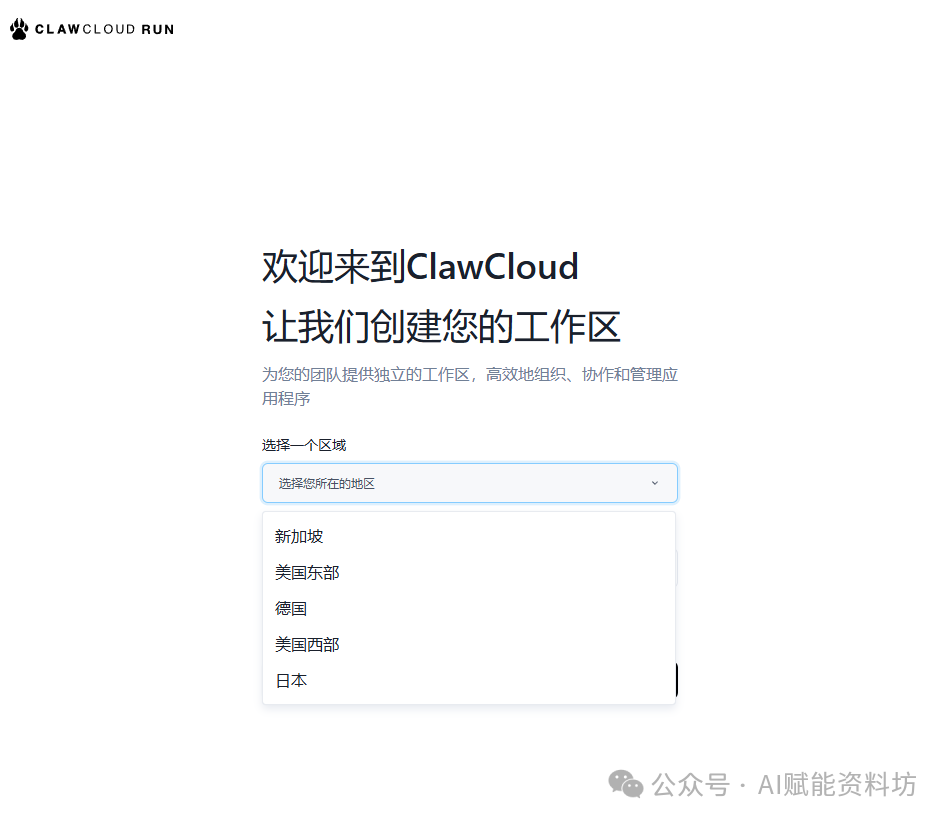Select the 美国东部 region option
The width and height of the screenshot is (947, 823).
(x=307, y=572)
